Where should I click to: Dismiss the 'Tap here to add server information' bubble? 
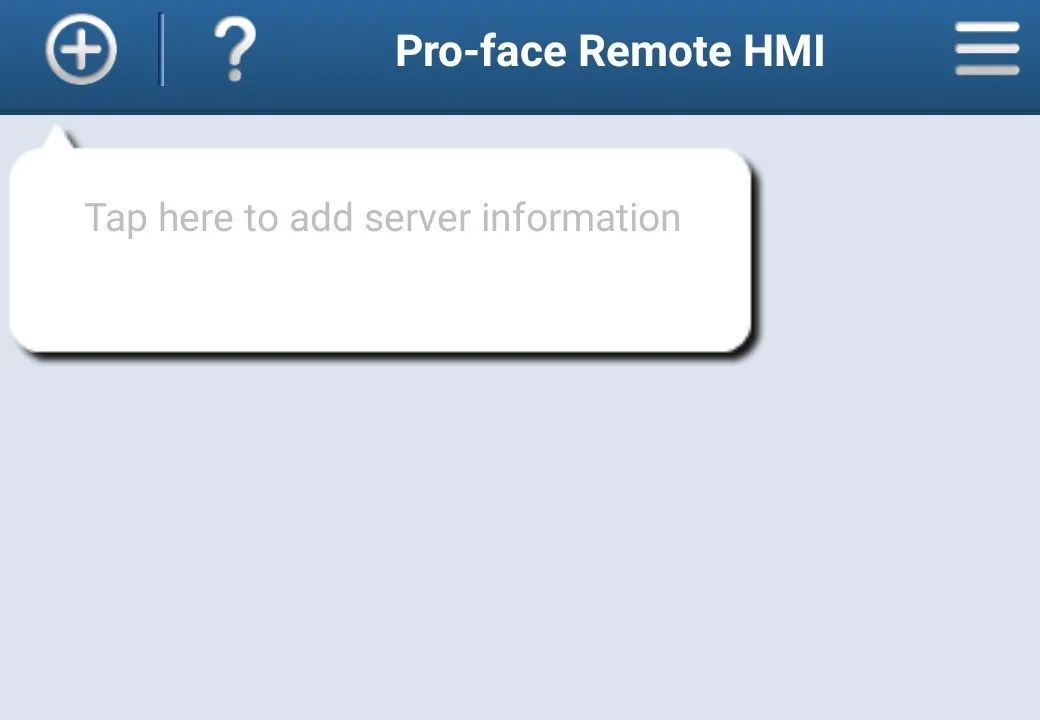point(381,250)
